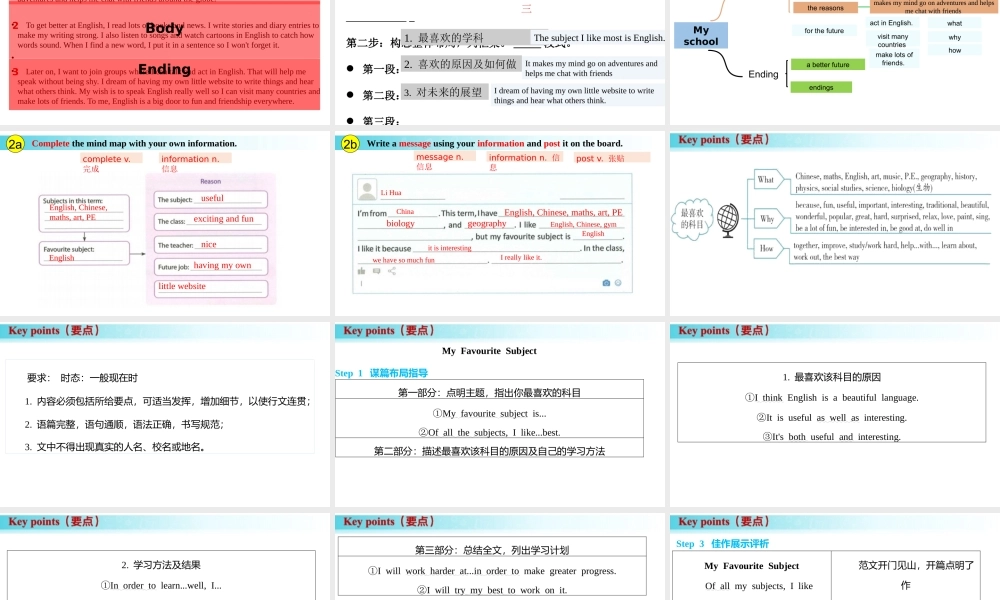The height and width of the screenshot is (600, 1000).
Task: Click '①I think English is a beautiful language.'
Action: [832, 397]
